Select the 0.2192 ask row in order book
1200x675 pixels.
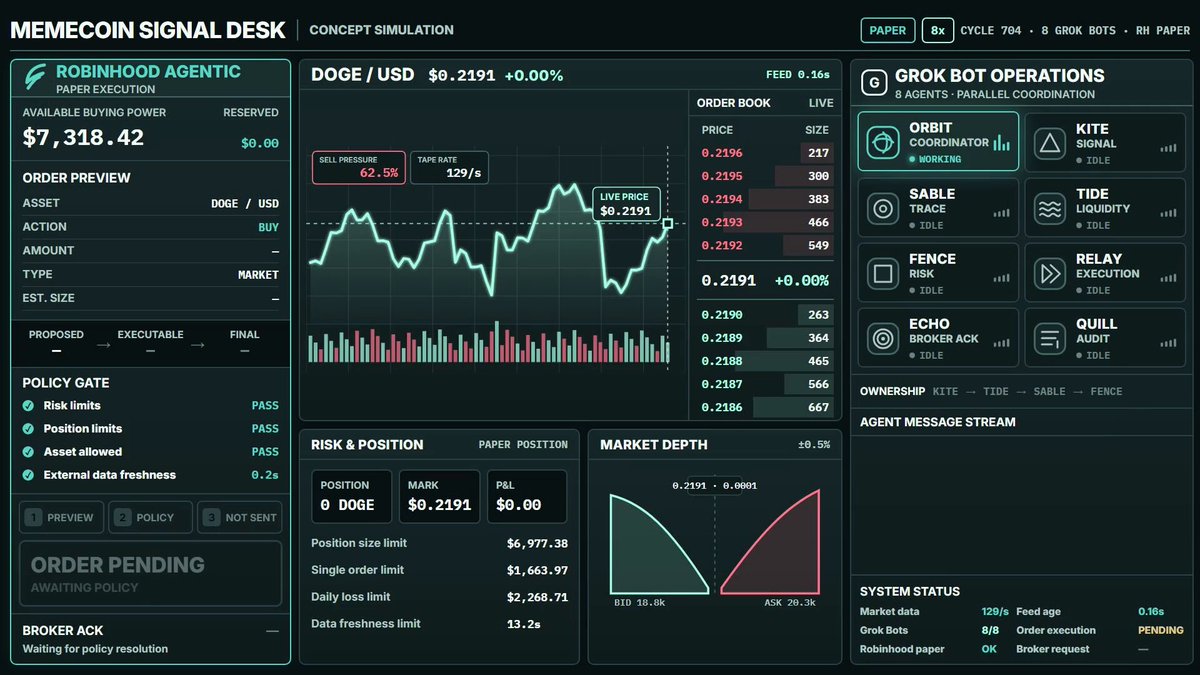point(766,245)
